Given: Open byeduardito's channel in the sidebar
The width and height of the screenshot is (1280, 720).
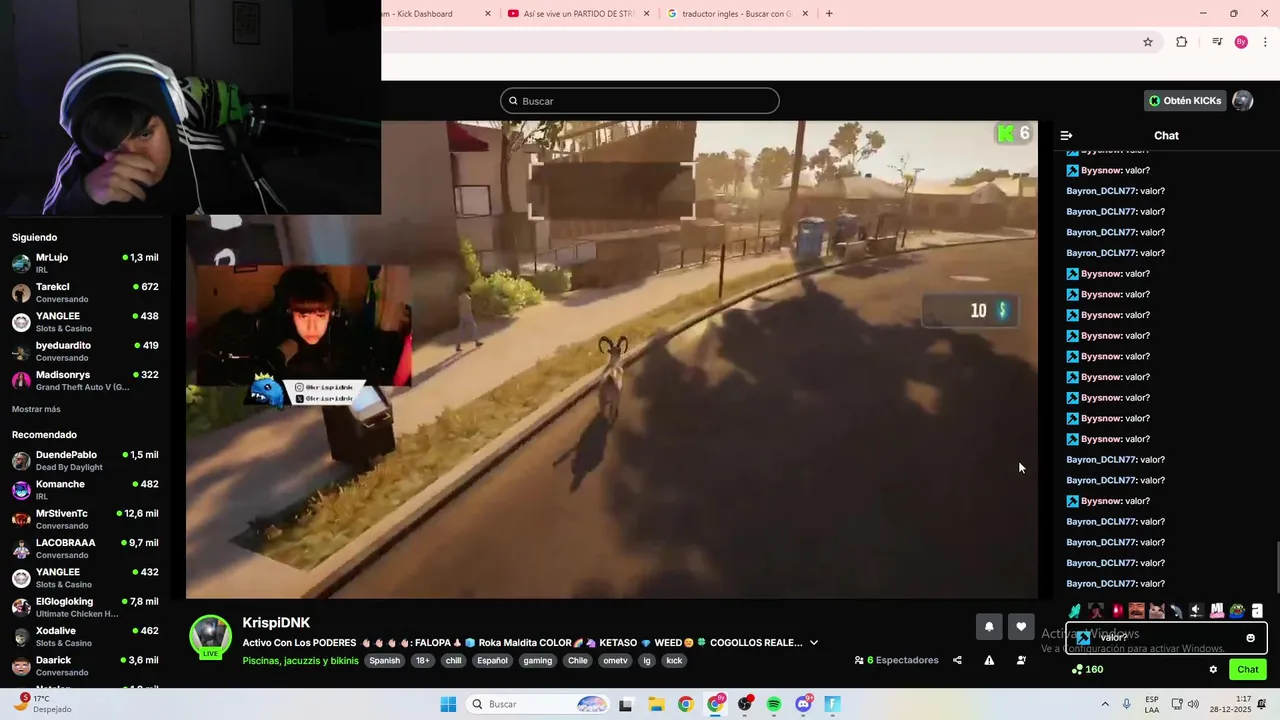Looking at the screenshot, I should tap(85, 351).
